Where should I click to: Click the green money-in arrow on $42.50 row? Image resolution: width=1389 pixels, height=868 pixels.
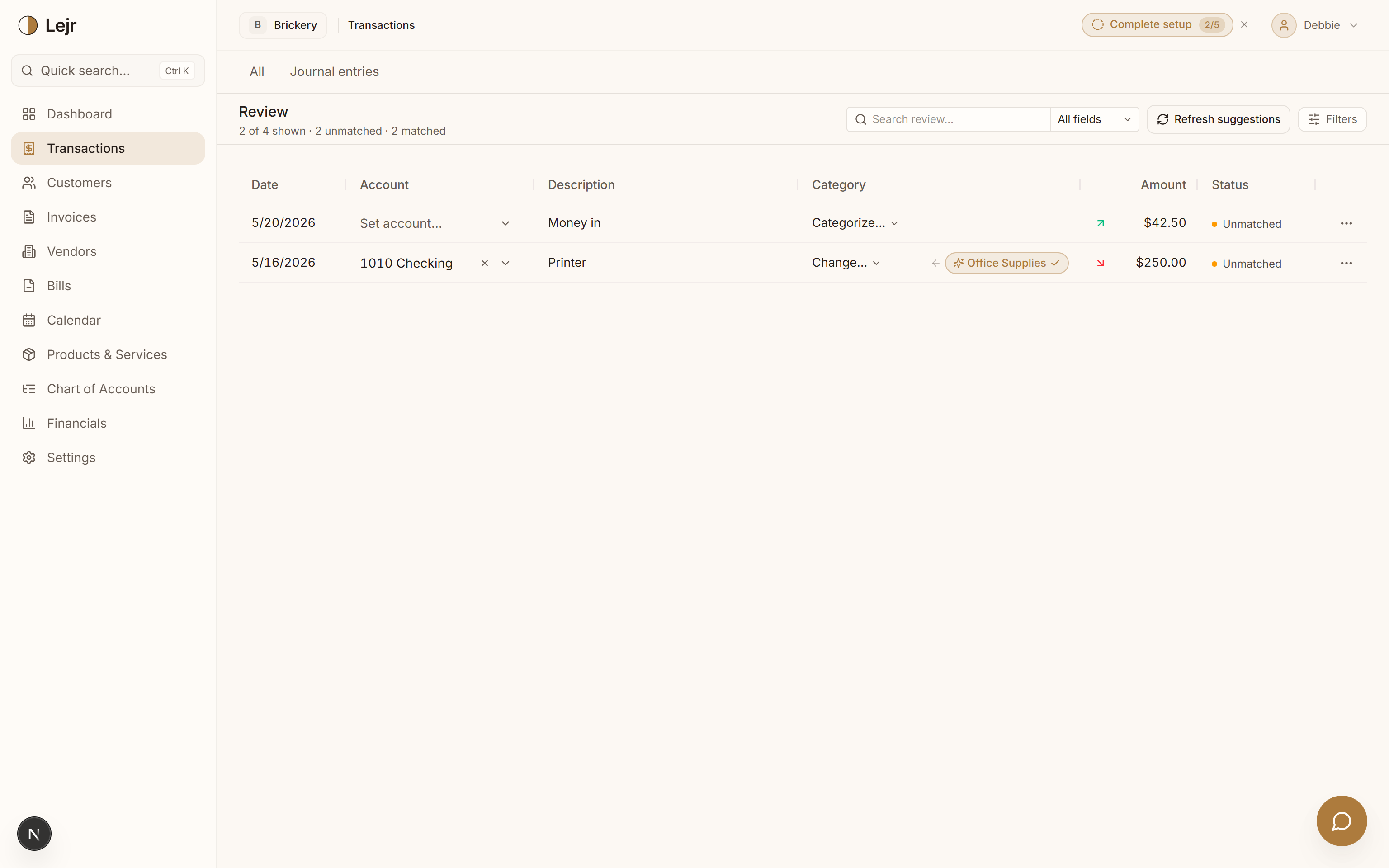tap(1100, 223)
